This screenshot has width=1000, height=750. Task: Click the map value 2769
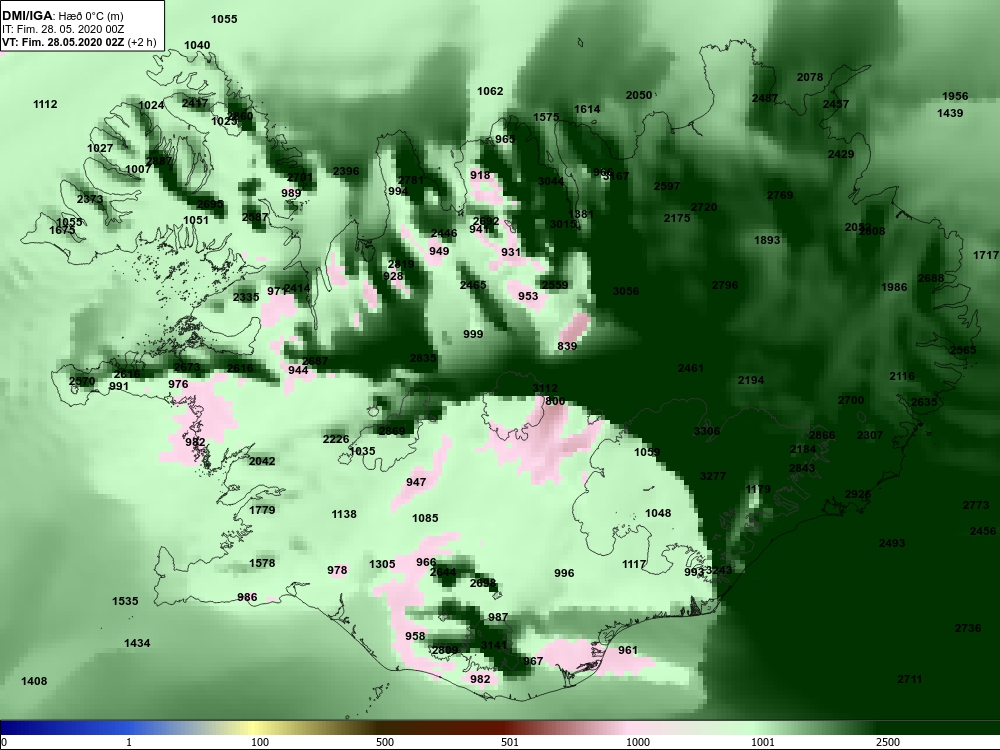780,195
